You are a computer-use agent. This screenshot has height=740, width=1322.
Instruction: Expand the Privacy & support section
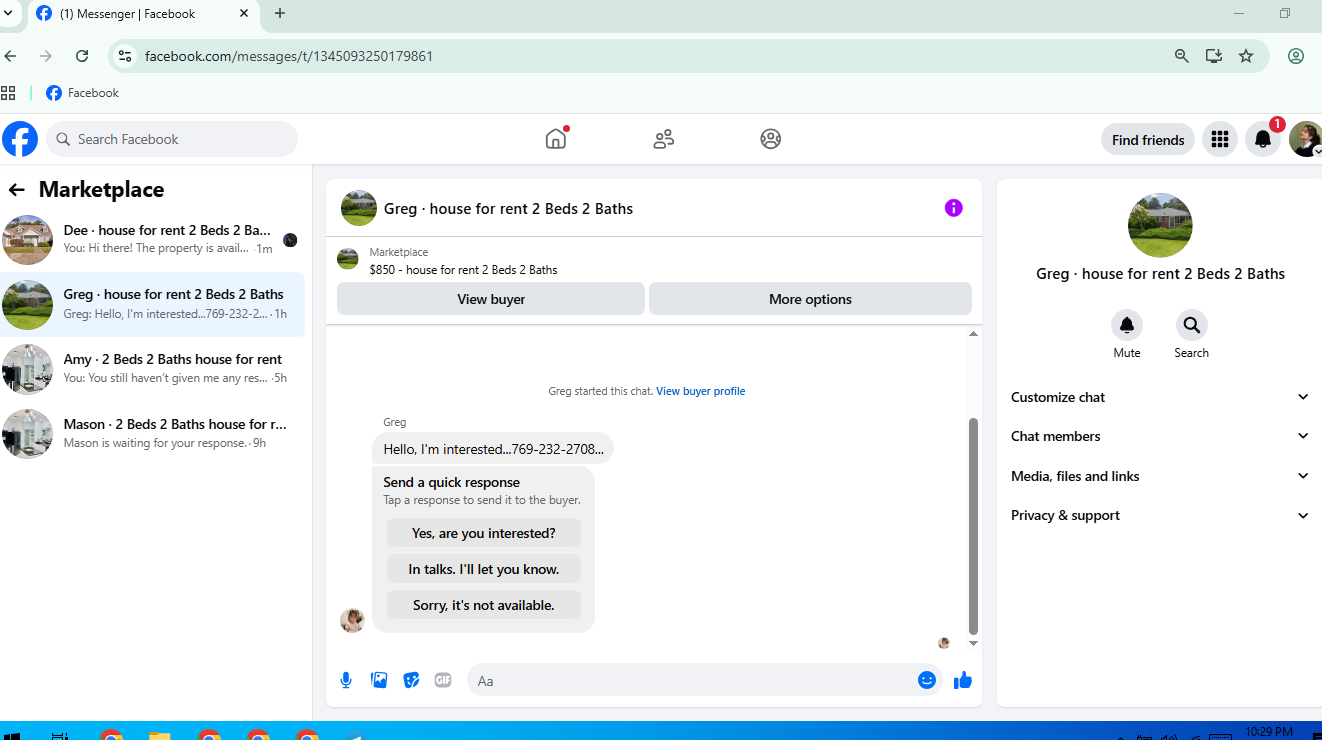pos(1160,515)
